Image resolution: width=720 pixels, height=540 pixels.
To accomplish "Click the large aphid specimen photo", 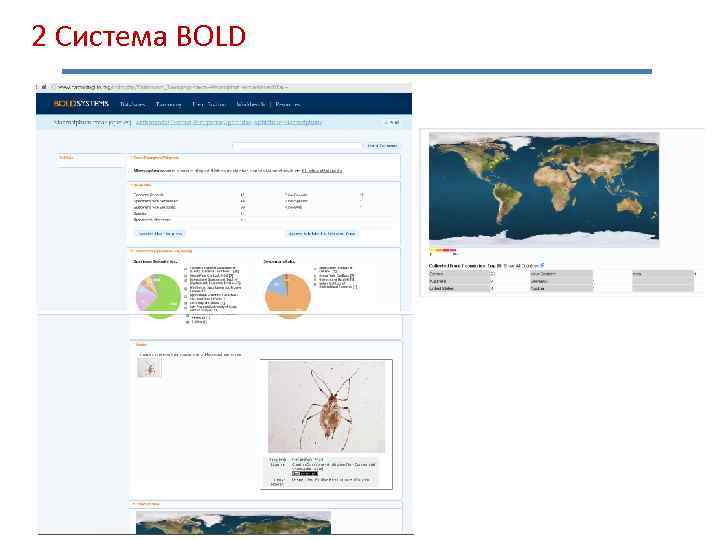I will [326, 407].
